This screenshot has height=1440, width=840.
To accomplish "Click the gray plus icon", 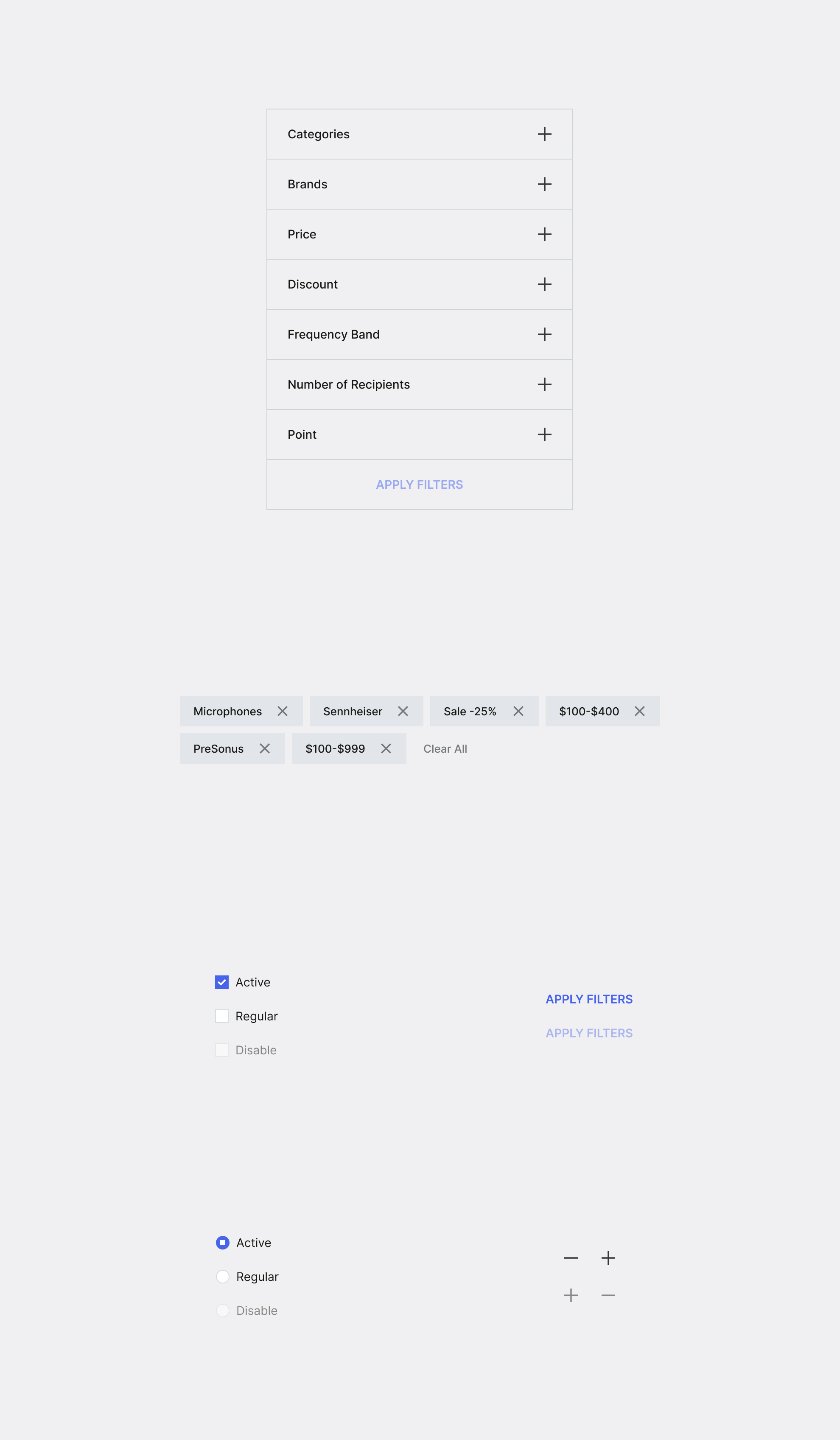I will (571, 1295).
